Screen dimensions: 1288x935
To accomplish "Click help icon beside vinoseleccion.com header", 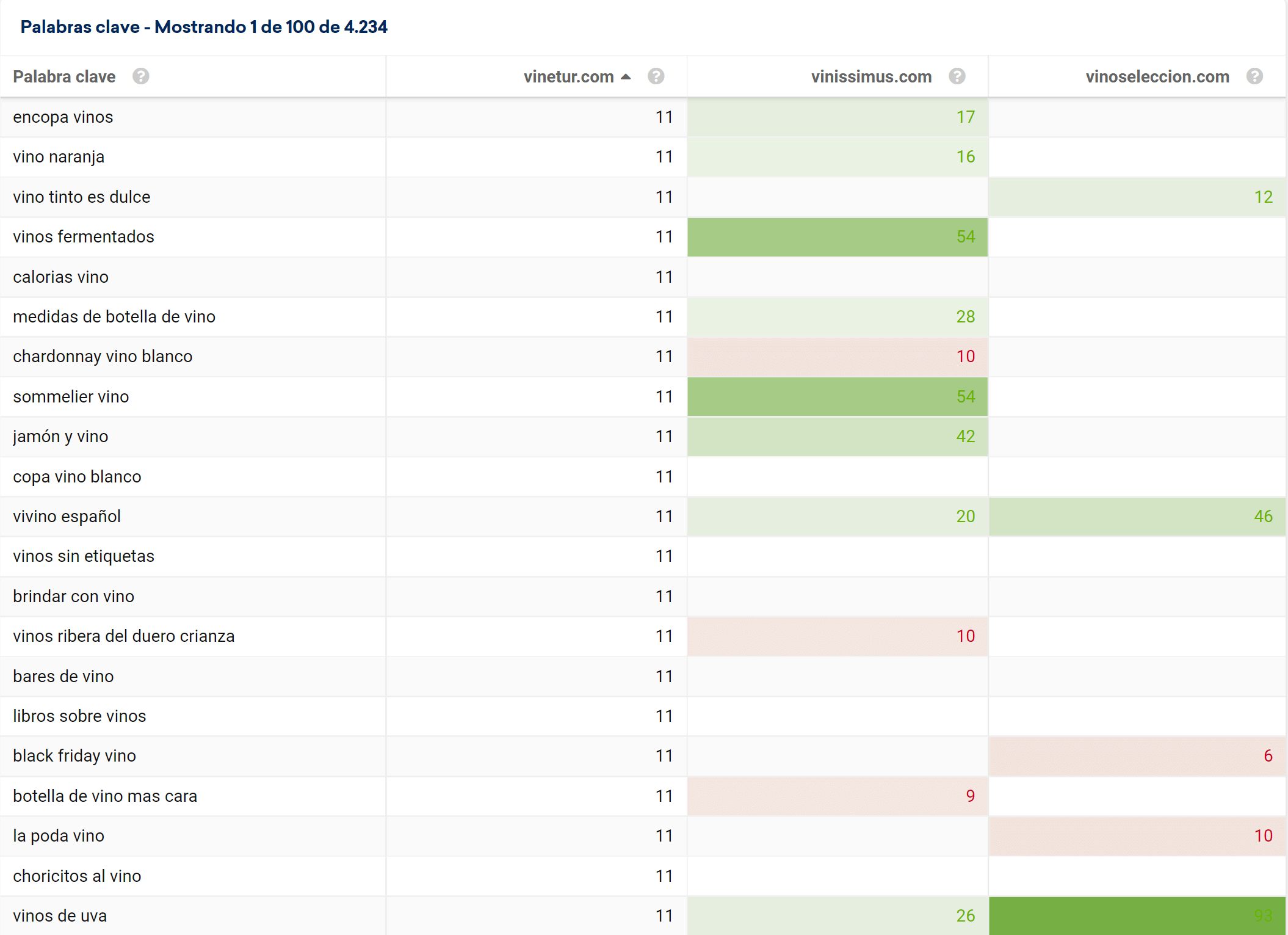I will 1255,76.
